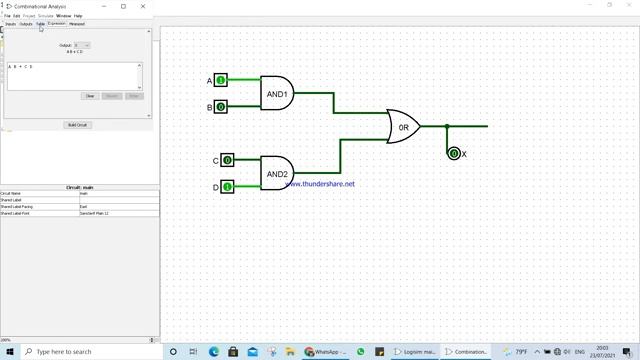Click the taskbar search box
640x360 pixels.
pos(92,351)
